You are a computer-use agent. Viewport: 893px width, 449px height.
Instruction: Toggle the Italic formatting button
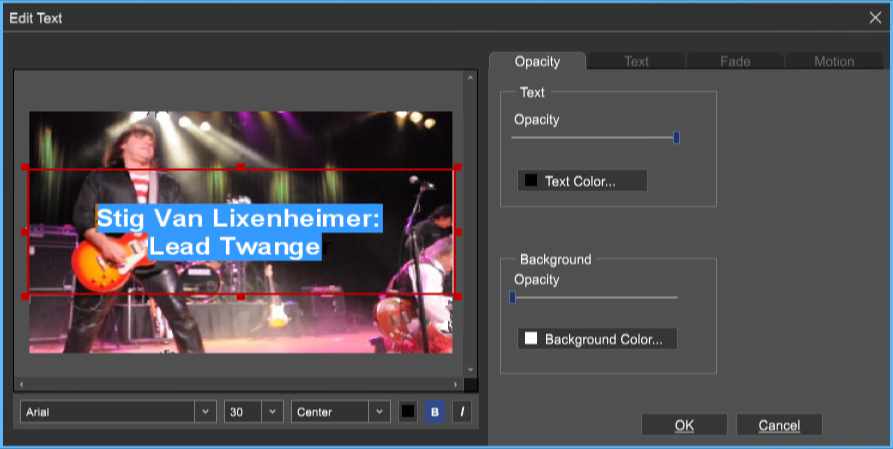pos(462,412)
